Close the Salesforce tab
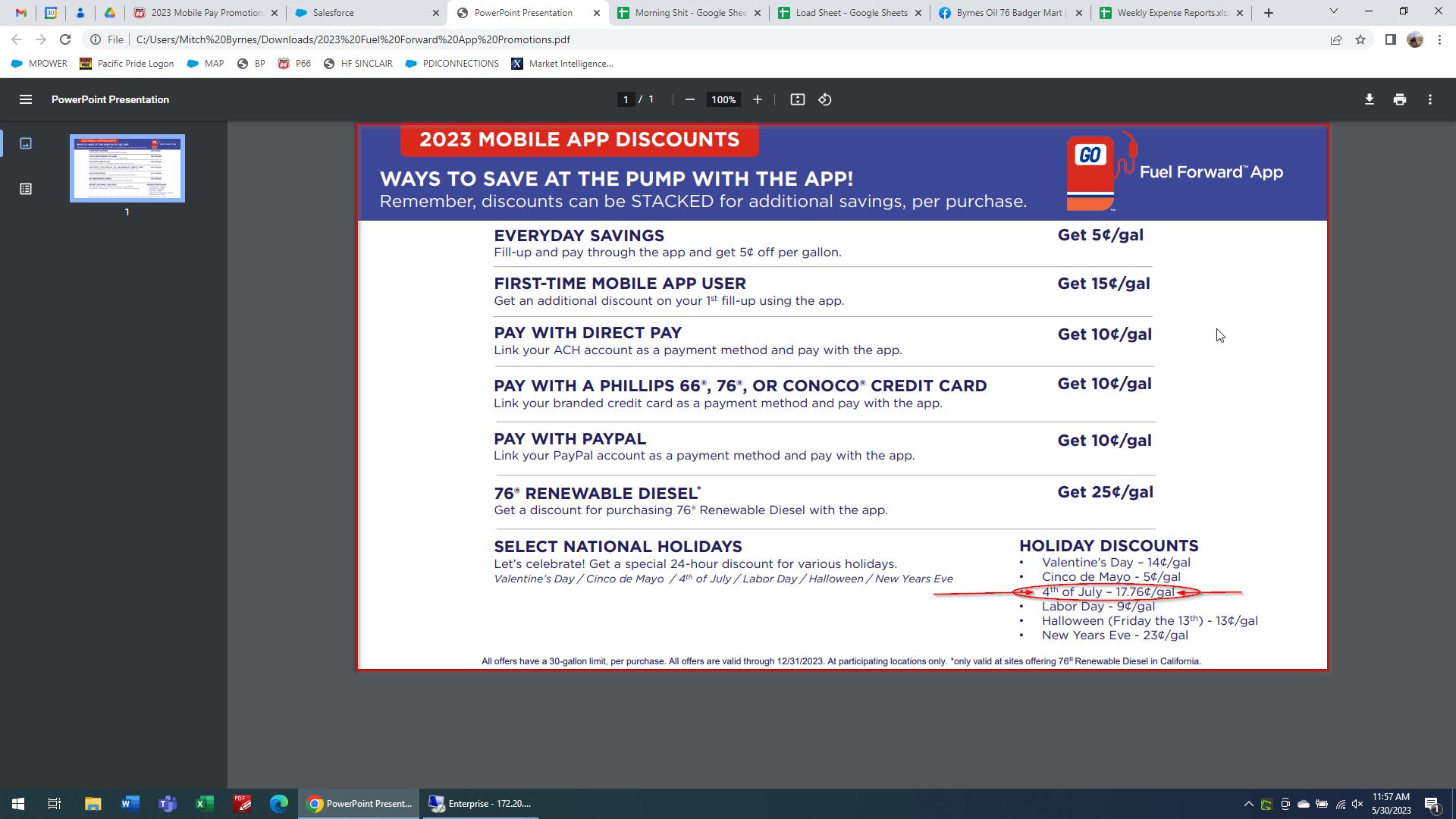The image size is (1456, 819). tap(435, 13)
